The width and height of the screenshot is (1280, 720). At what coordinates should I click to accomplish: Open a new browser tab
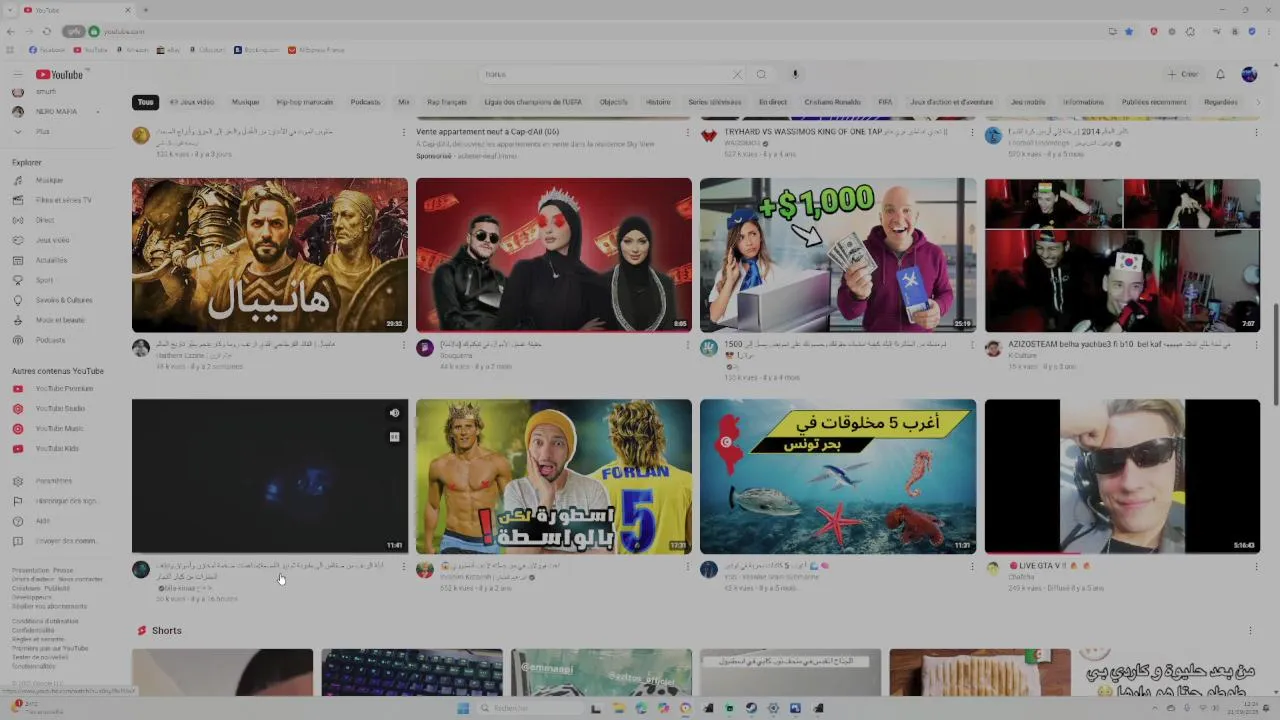[145, 10]
